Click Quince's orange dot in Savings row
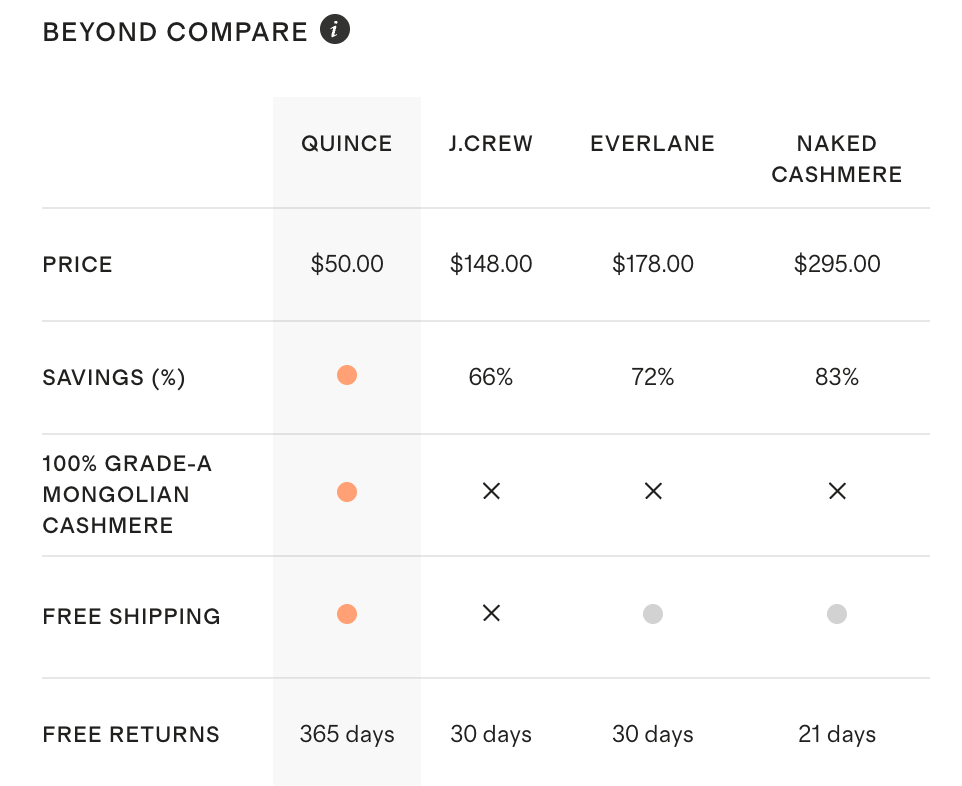 [347, 376]
